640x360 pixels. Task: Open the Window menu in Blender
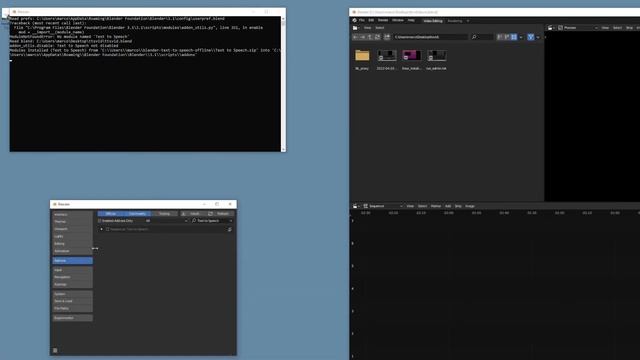coord(398,20)
